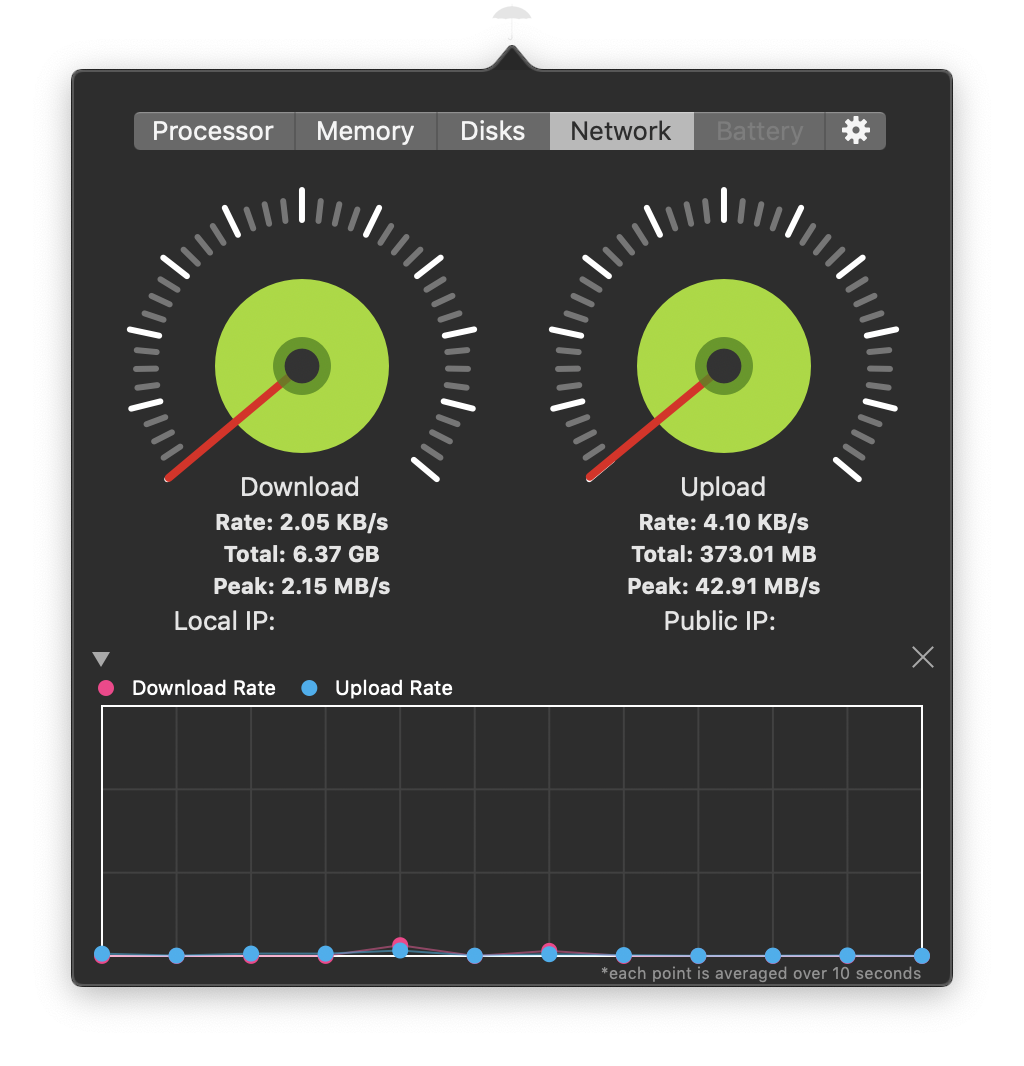
Task: Click the last blue point on graph
Action: point(922,956)
